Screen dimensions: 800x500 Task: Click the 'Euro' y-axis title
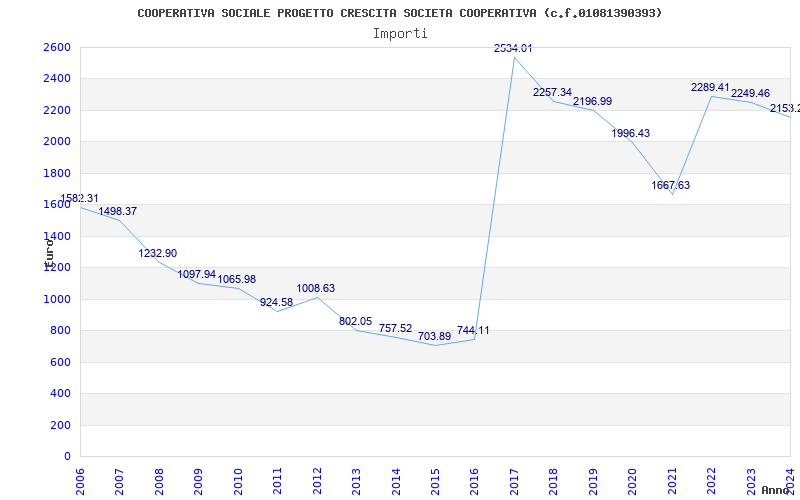(x=48, y=253)
